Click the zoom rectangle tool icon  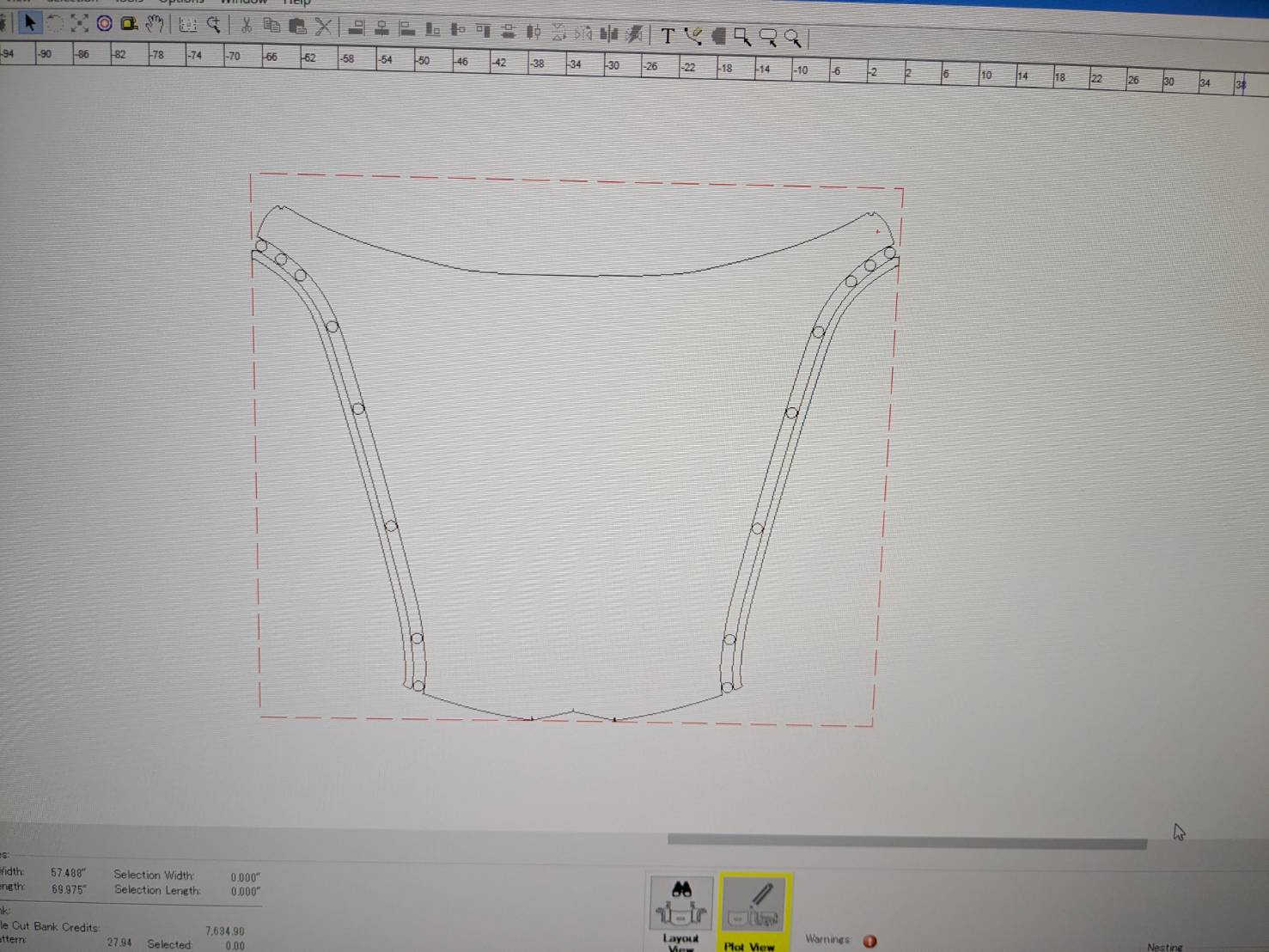click(742, 37)
